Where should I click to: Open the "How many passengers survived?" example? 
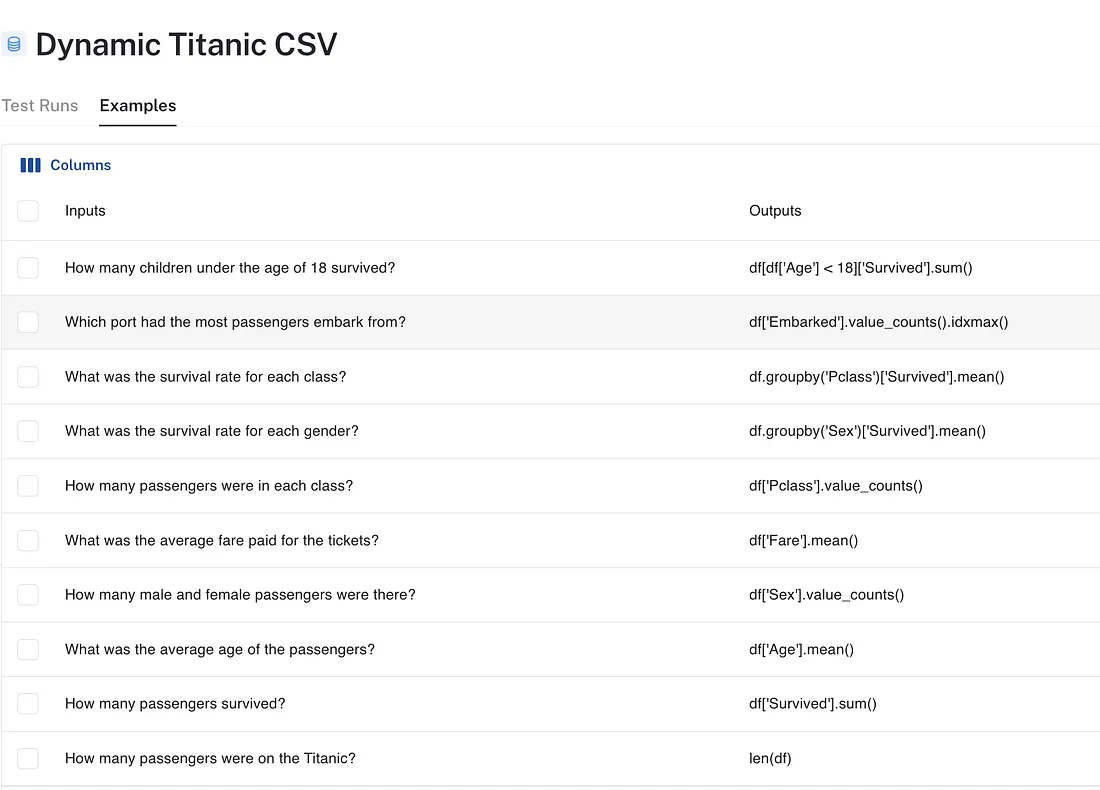(175, 704)
